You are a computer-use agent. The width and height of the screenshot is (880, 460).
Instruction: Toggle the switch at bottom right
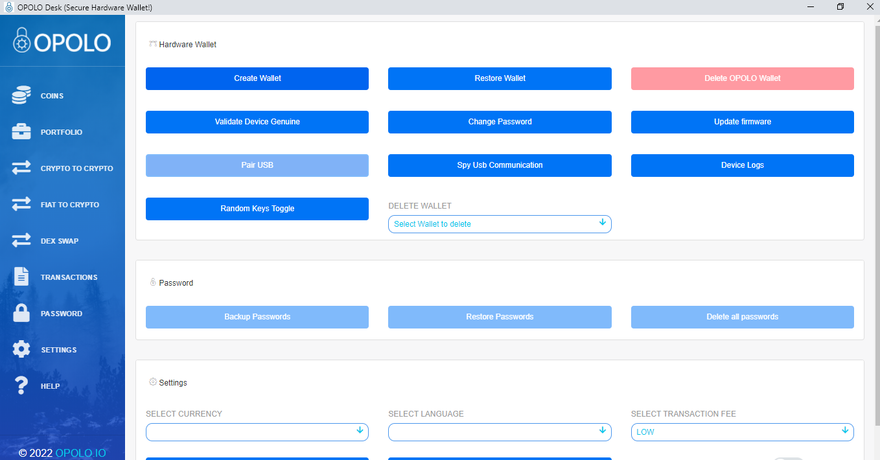[x=788, y=458]
